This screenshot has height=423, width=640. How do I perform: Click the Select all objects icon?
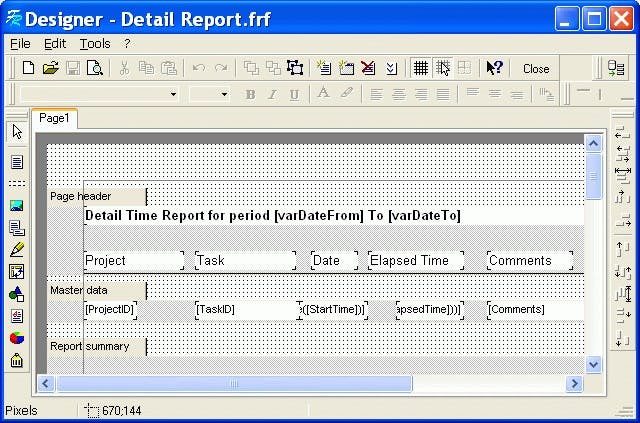tap(295, 68)
